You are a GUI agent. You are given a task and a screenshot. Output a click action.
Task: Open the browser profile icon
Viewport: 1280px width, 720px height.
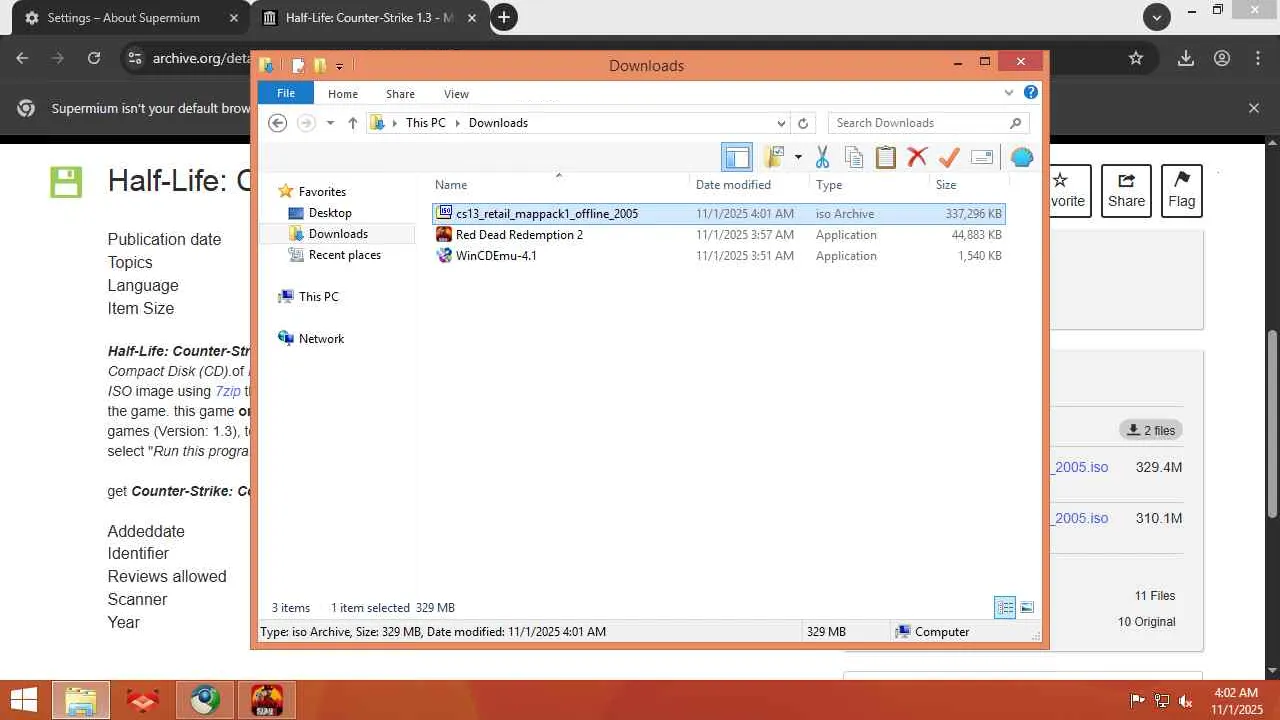pos(1222,58)
